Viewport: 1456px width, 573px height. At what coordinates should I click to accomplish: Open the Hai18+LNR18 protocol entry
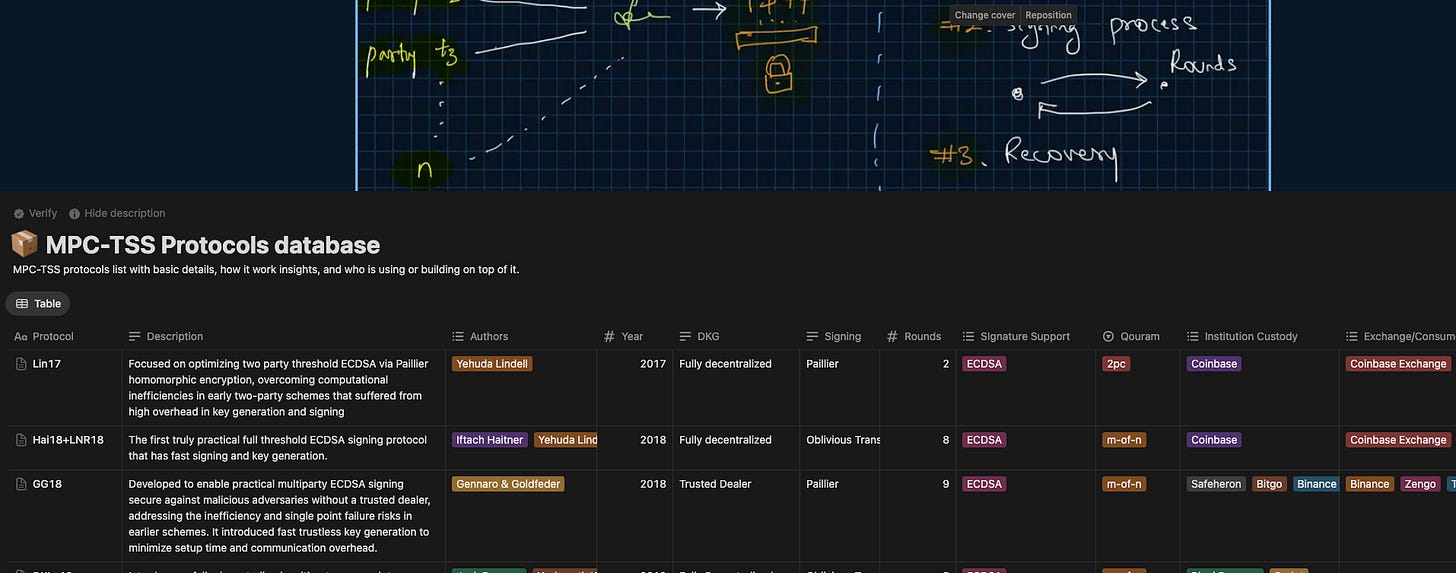pyautogui.click(x=68, y=440)
